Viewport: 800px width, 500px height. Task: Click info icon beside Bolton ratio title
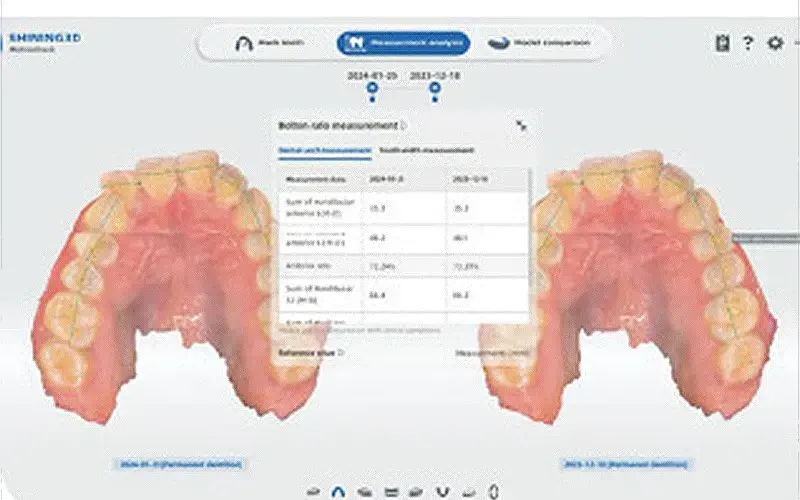point(403,126)
